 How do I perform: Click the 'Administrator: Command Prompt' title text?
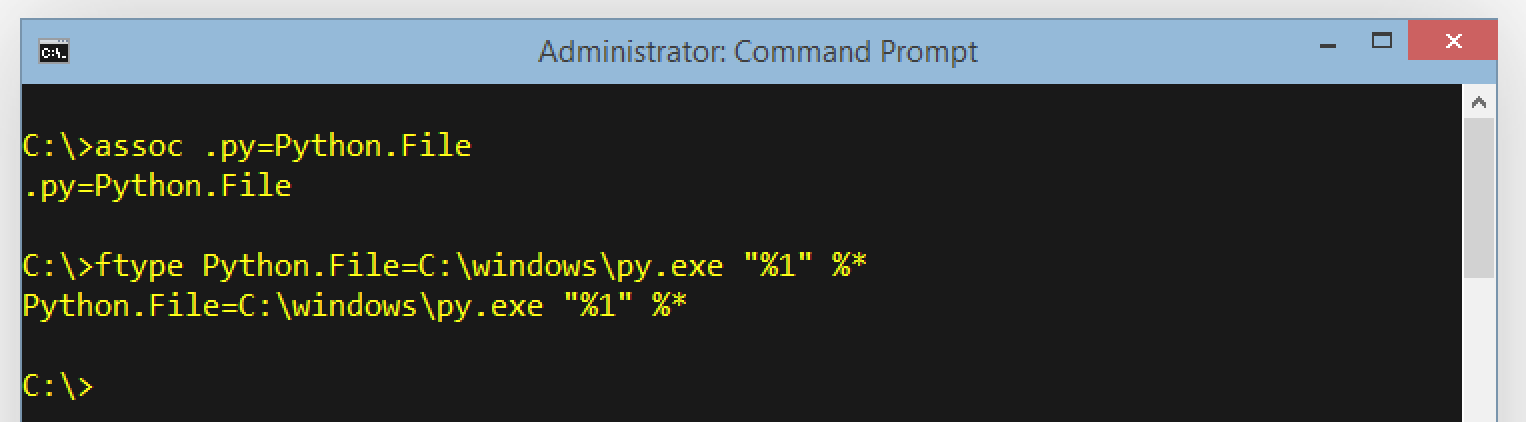coord(757,51)
